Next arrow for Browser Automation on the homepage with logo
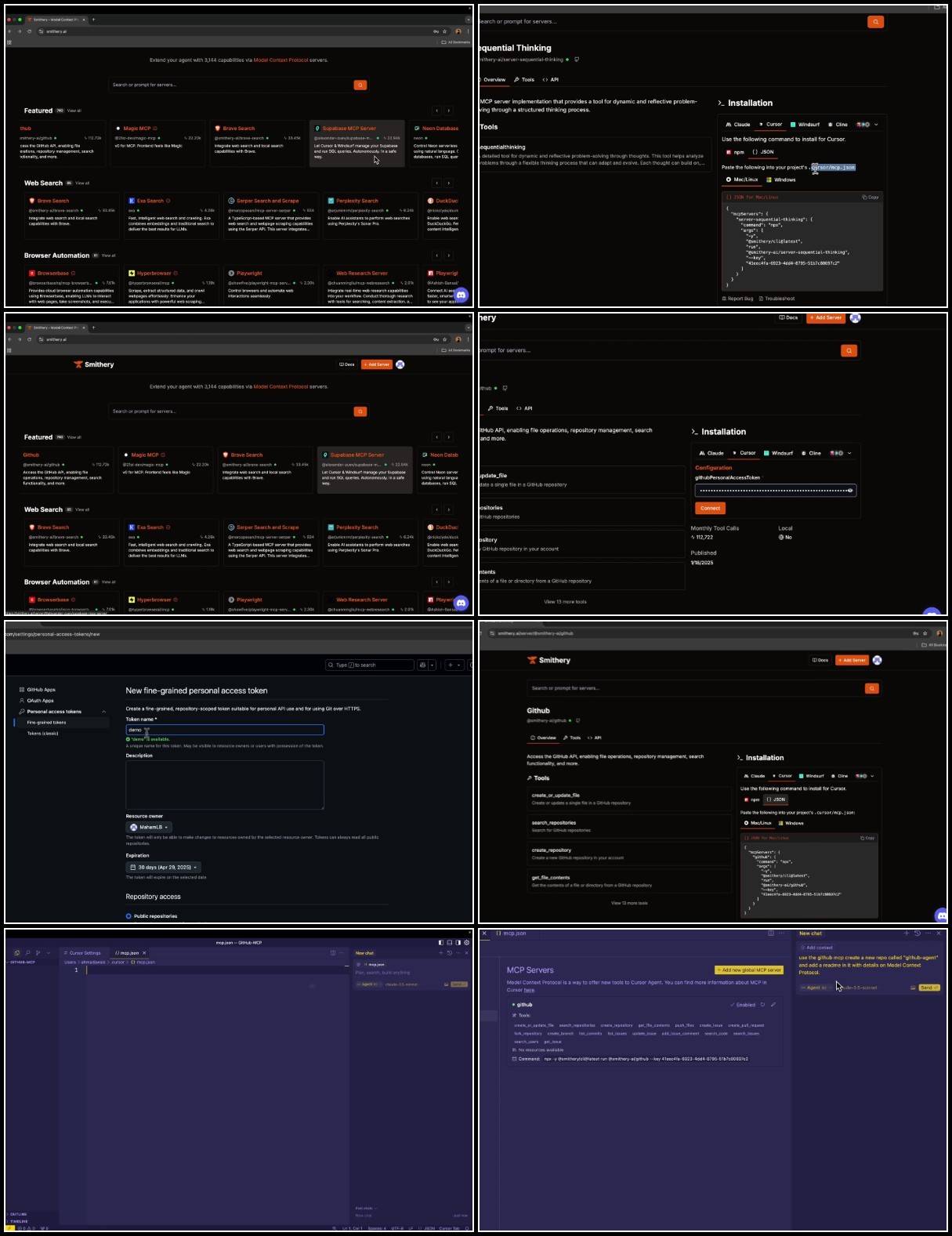Viewport: 952px width, 1236px height. pos(449,582)
